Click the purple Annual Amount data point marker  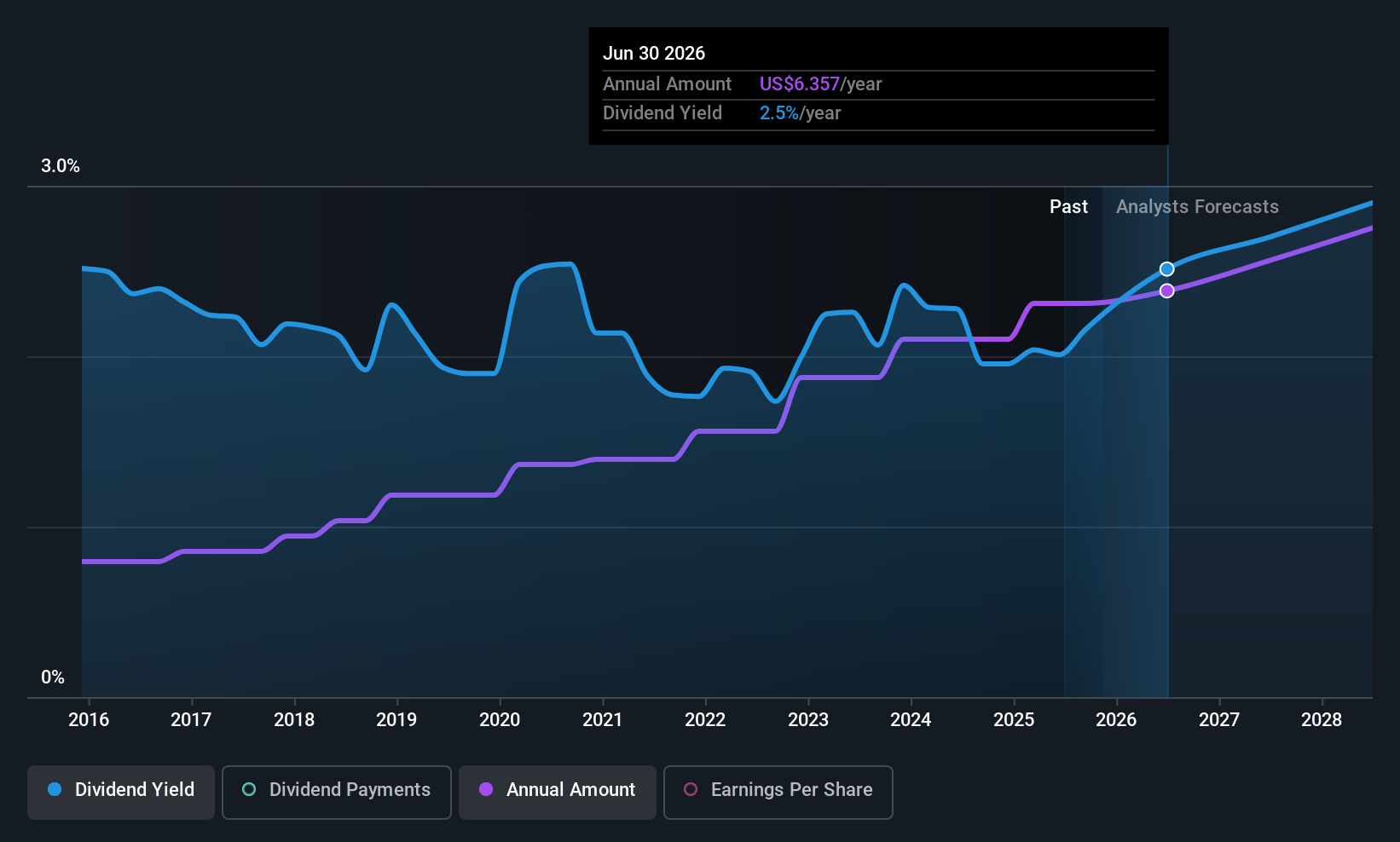[x=1167, y=291]
